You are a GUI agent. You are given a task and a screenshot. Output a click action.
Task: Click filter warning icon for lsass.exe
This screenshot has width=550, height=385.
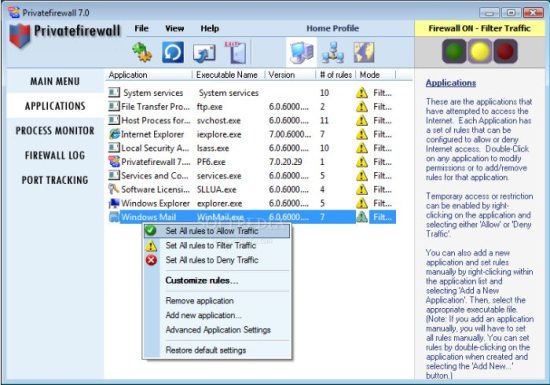[x=362, y=148]
